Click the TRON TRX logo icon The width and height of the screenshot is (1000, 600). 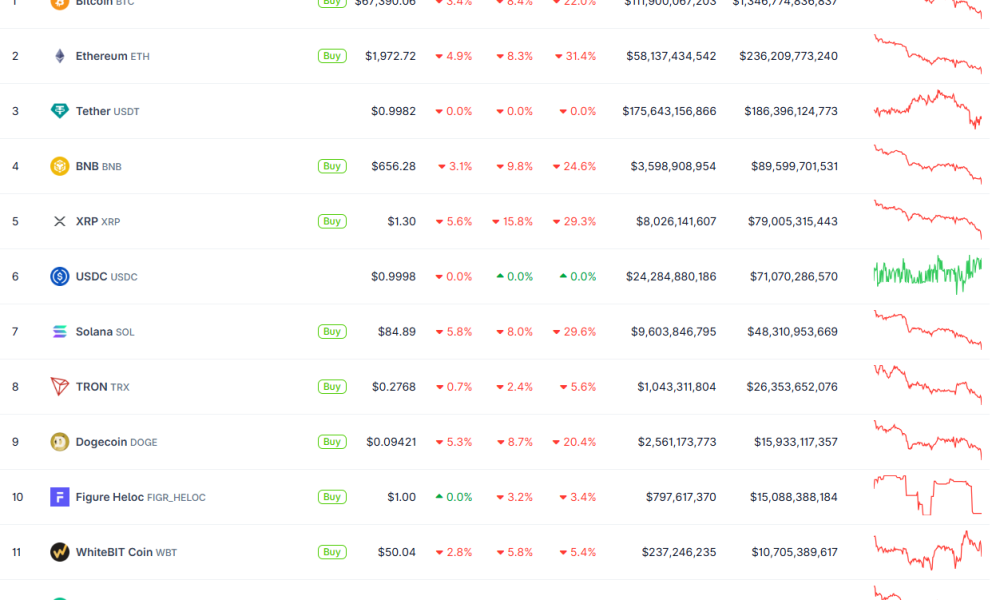(x=59, y=386)
